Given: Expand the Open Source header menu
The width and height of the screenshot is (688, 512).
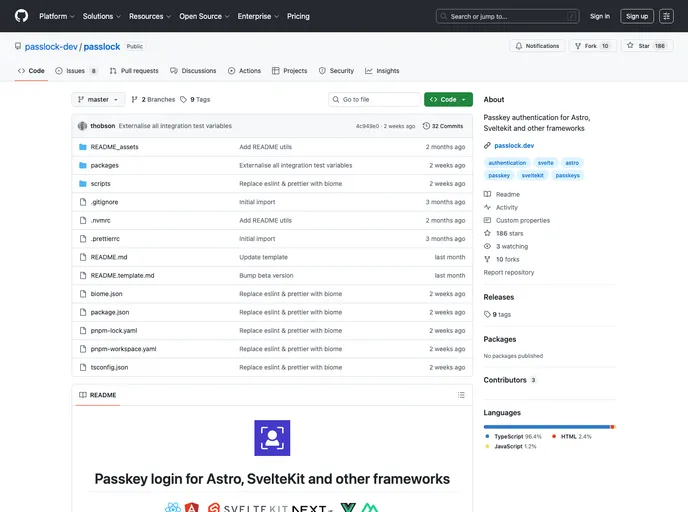Looking at the screenshot, I should 204,16.
